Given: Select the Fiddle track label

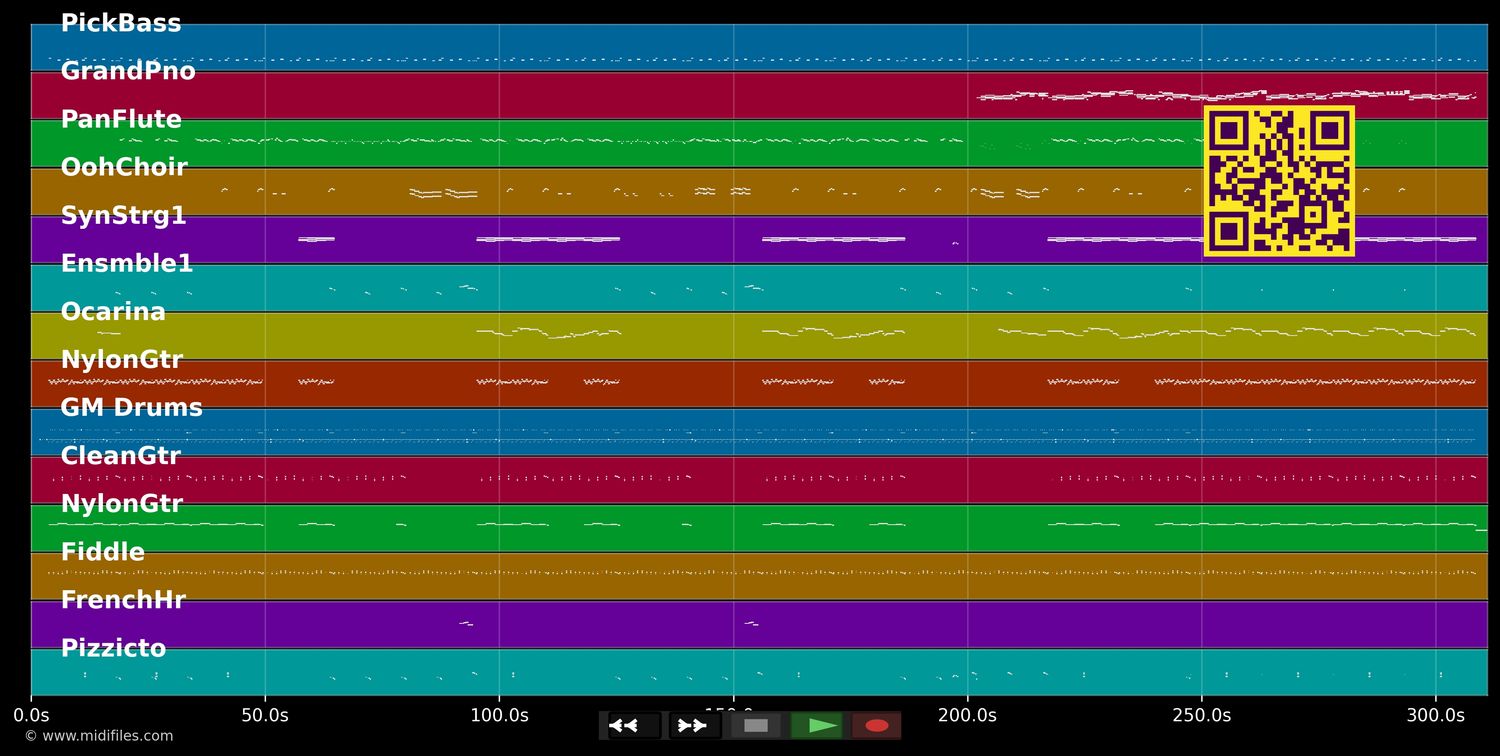Looking at the screenshot, I should click(x=103, y=552).
